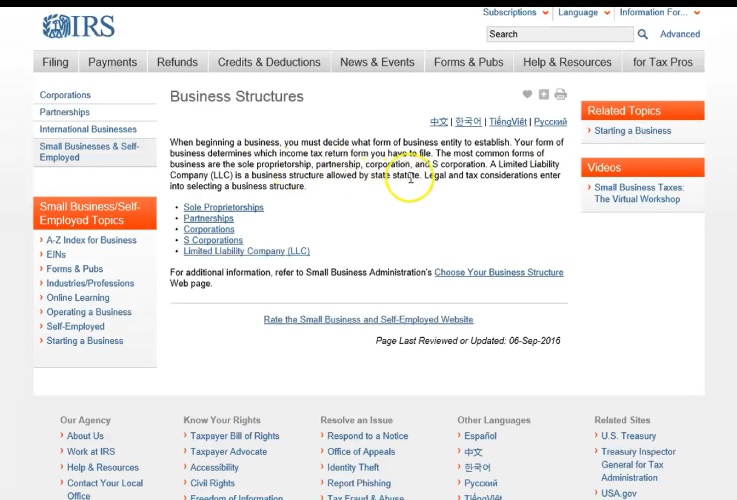Open the News & Events menu
The height and width of the screenshot is (500, 737).
(x=377, y=62)
